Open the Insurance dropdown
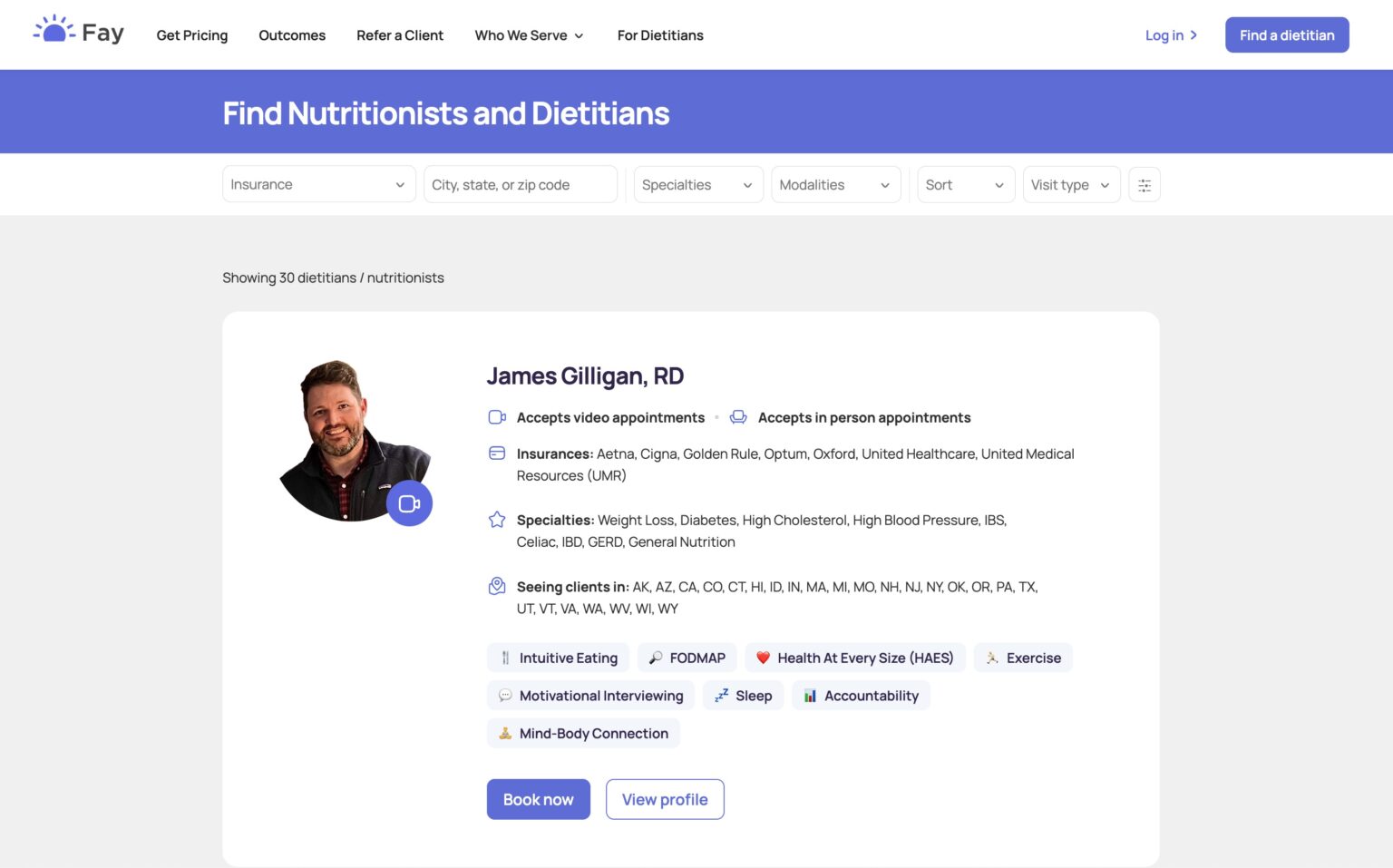Image resolution: width=1393 pixels, height=868 pixels. click(318, 185)
